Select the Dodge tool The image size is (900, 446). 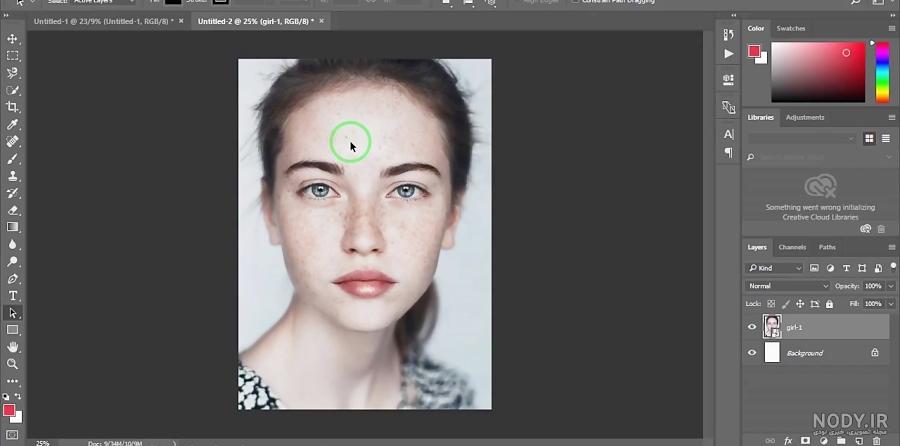click(12, 261)
